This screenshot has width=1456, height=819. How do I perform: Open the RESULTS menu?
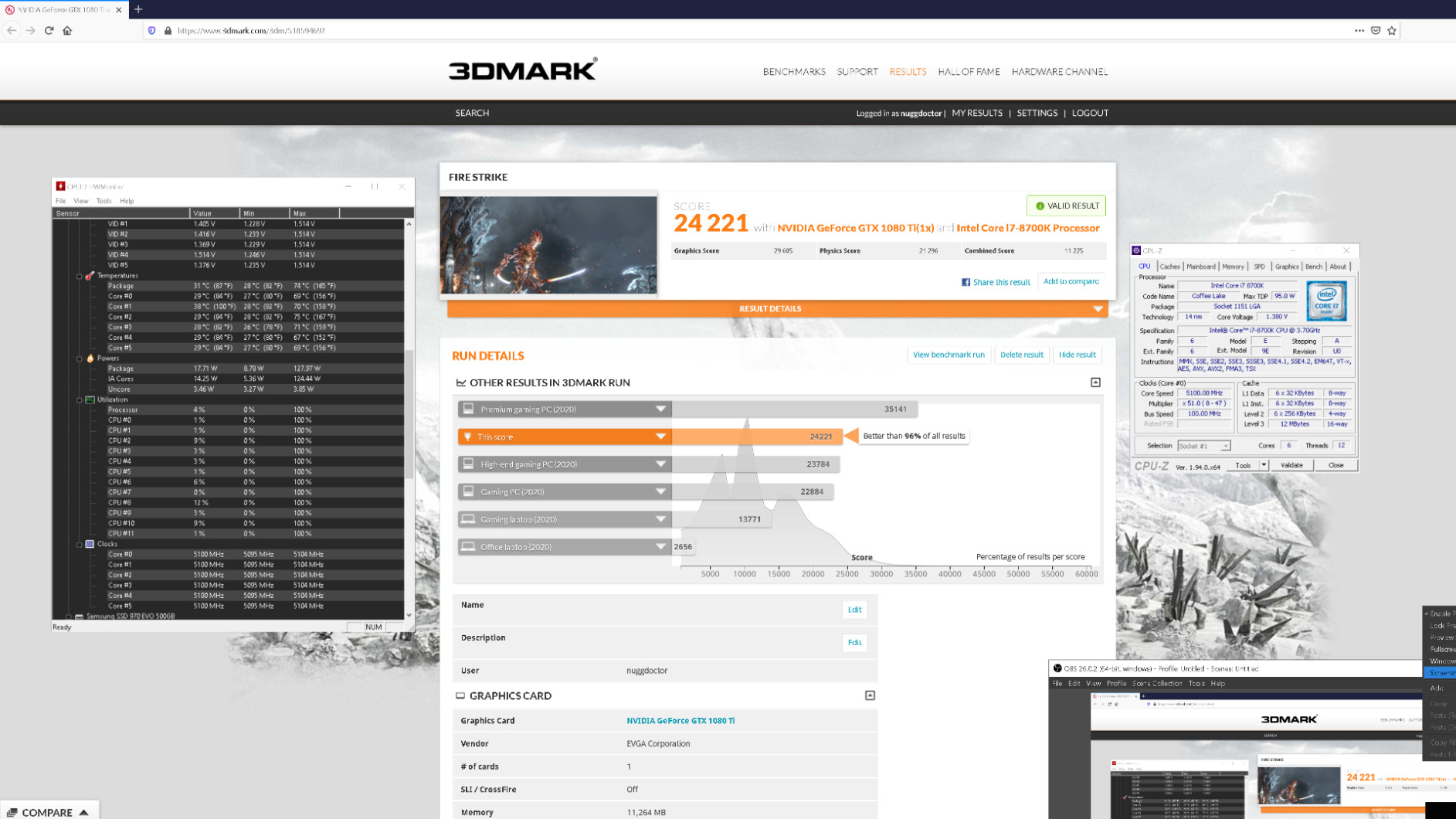pyautogui.click(x=908, y=72)
